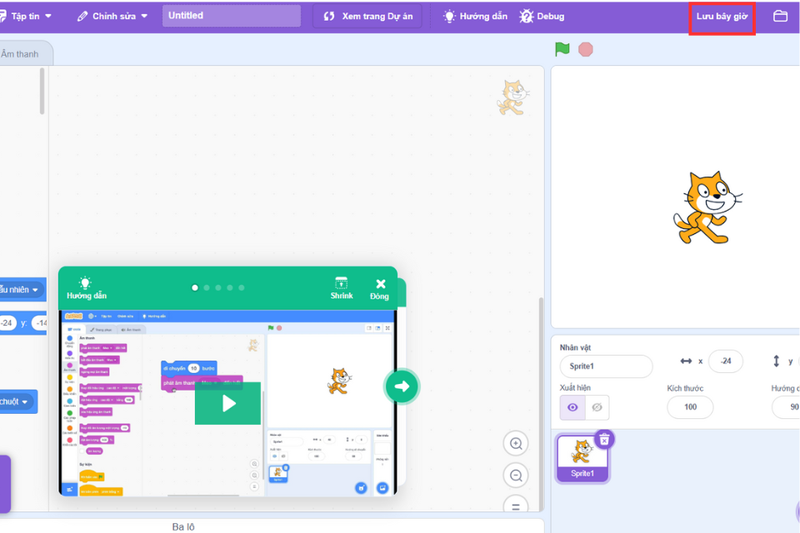Screen dimensions: 800x533
Task: Select the first tutorial step dot
Action: pyautogui.click(x=195, y=288)
